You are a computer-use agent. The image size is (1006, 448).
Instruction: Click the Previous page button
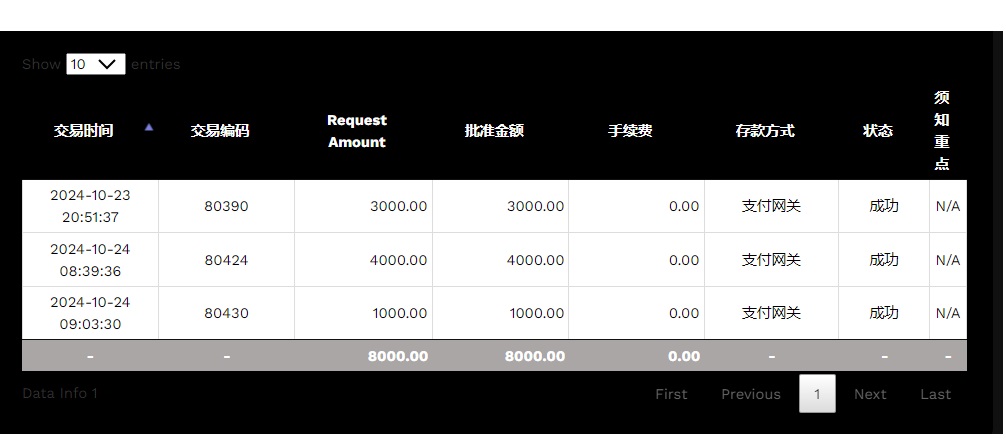[751, 394]
